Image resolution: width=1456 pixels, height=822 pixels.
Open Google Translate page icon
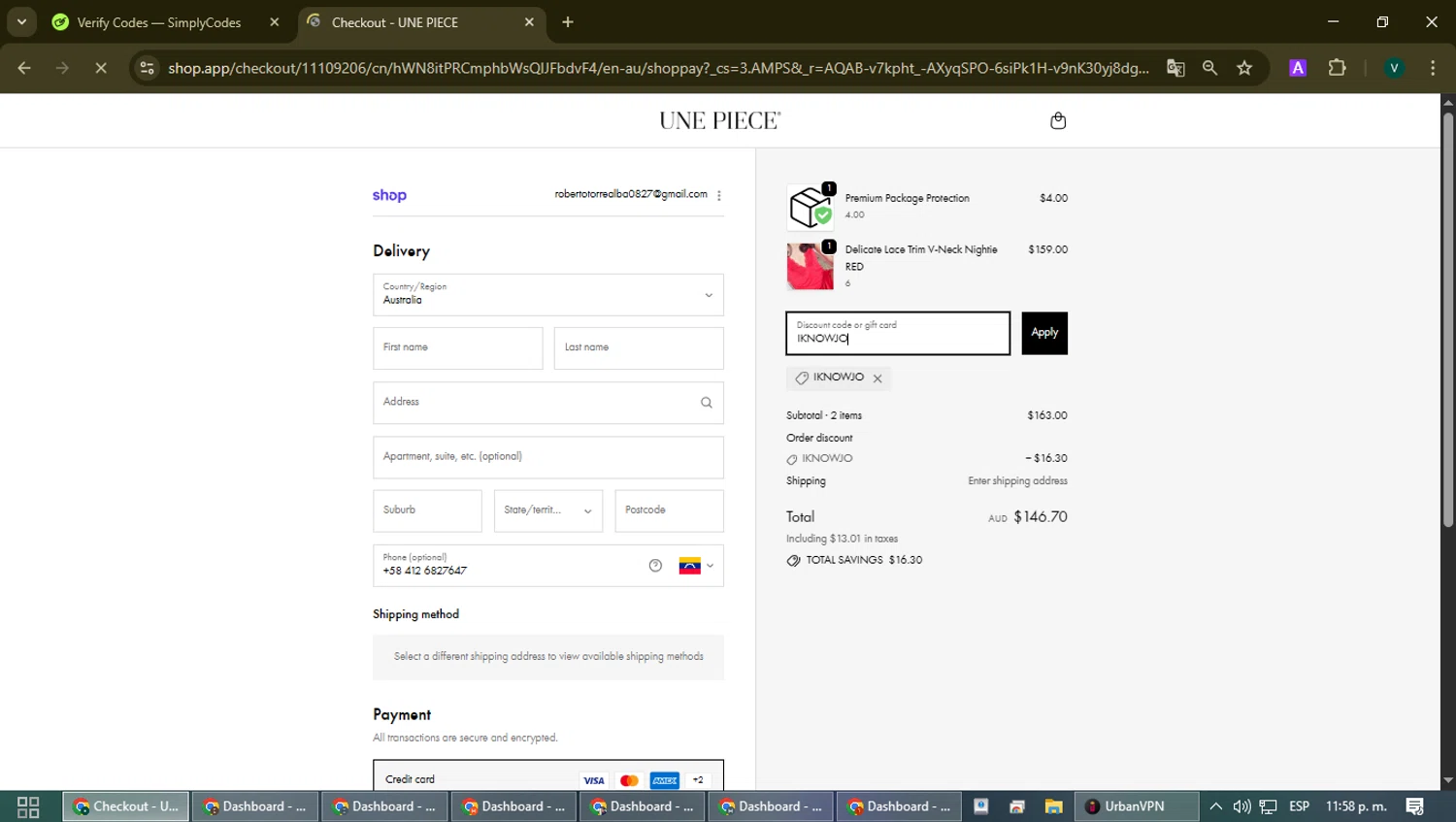tap(1175, 68)
